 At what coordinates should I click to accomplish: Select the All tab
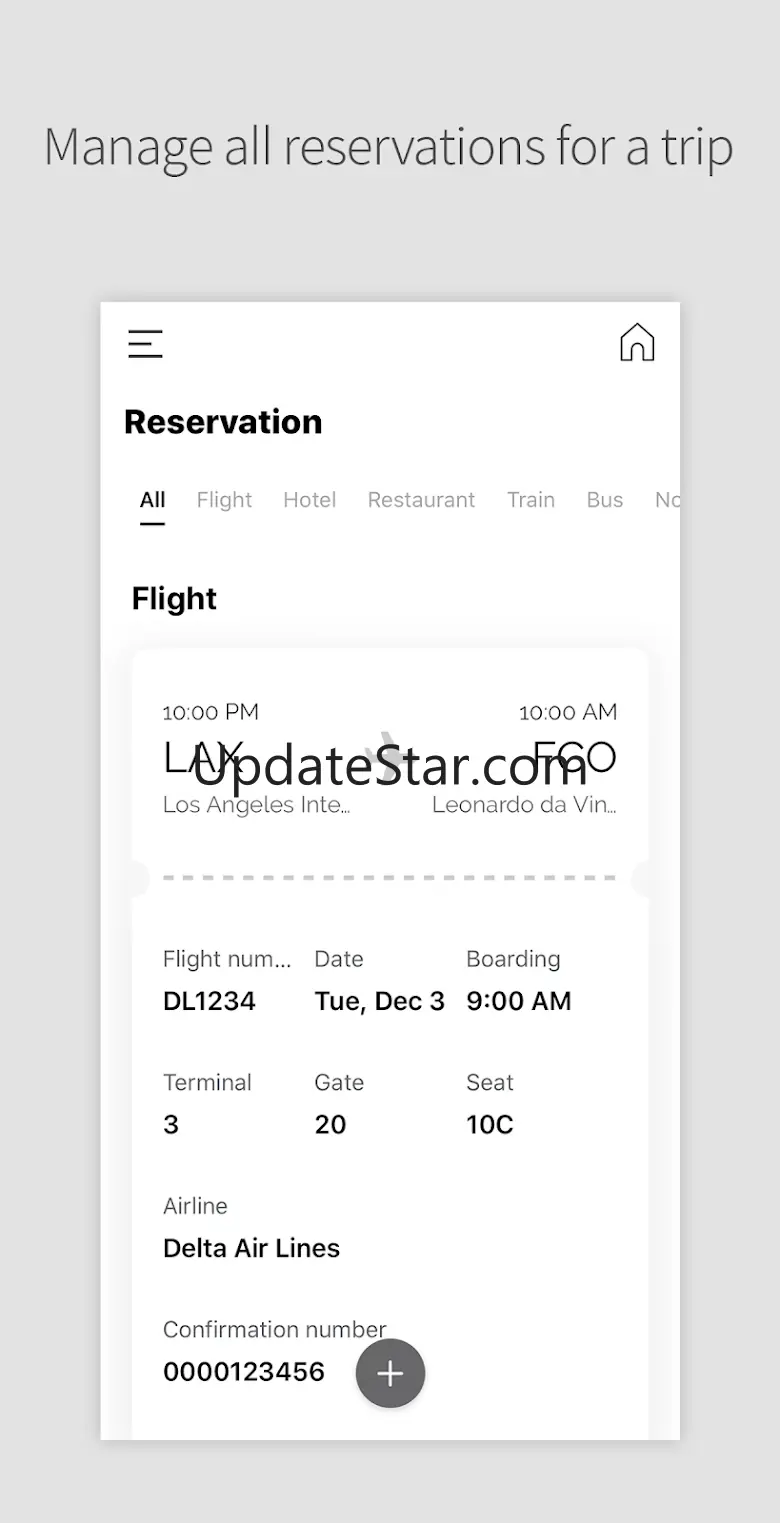152,500
